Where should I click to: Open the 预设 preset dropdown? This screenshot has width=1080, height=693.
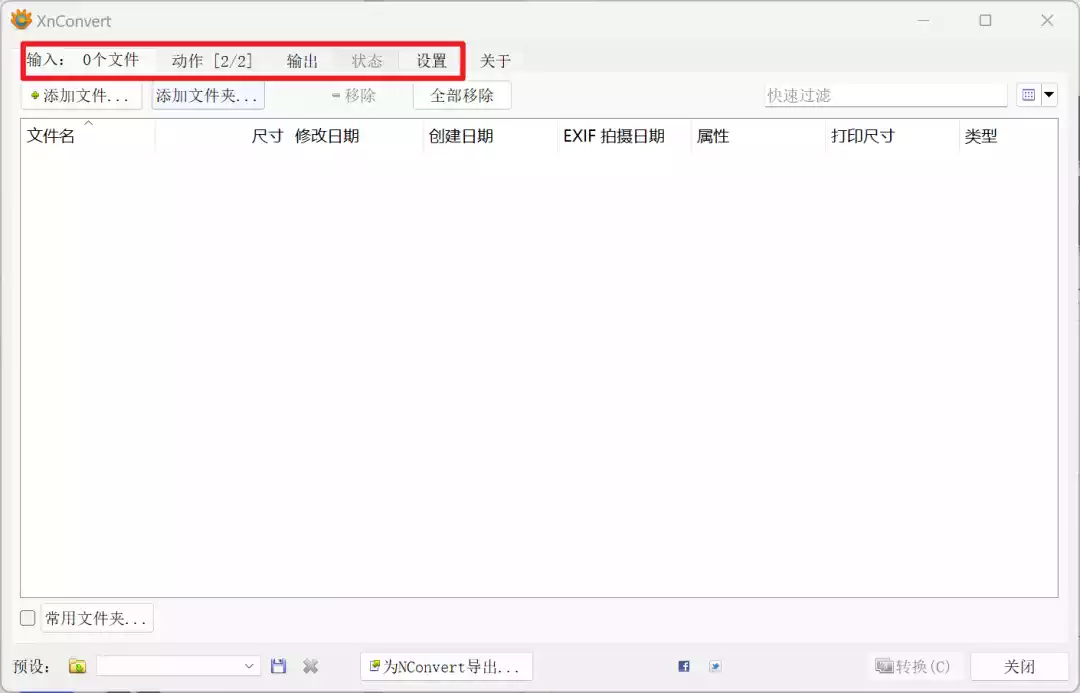[178, 666]
